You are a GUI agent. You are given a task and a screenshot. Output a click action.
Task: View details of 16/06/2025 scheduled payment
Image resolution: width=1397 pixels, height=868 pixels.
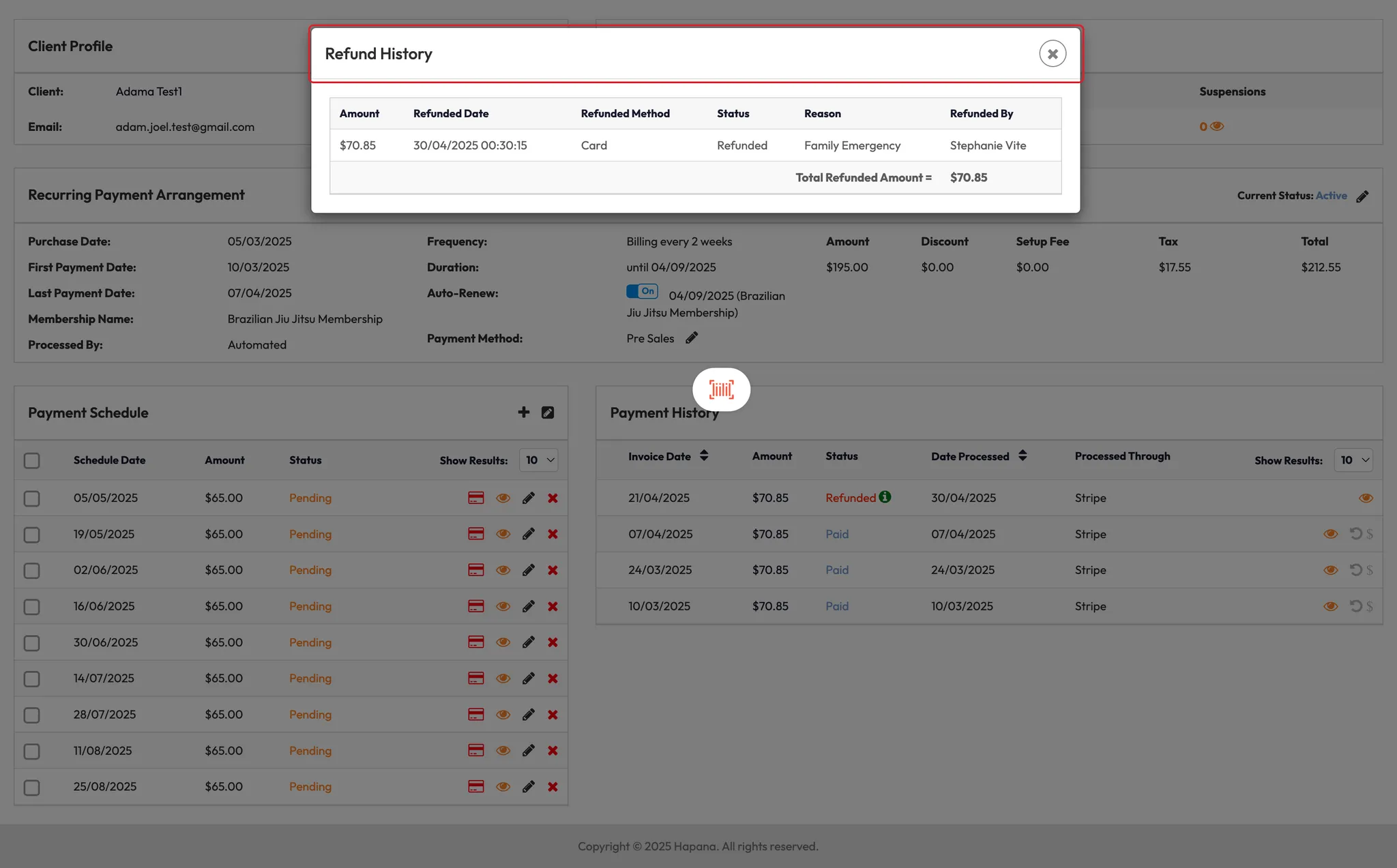[x=503, y=607]
